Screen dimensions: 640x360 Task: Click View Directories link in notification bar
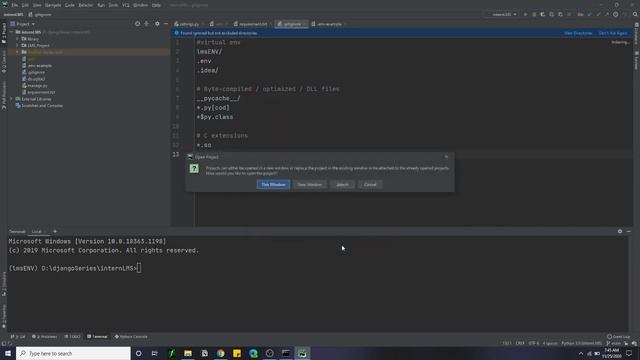[578, 33]
